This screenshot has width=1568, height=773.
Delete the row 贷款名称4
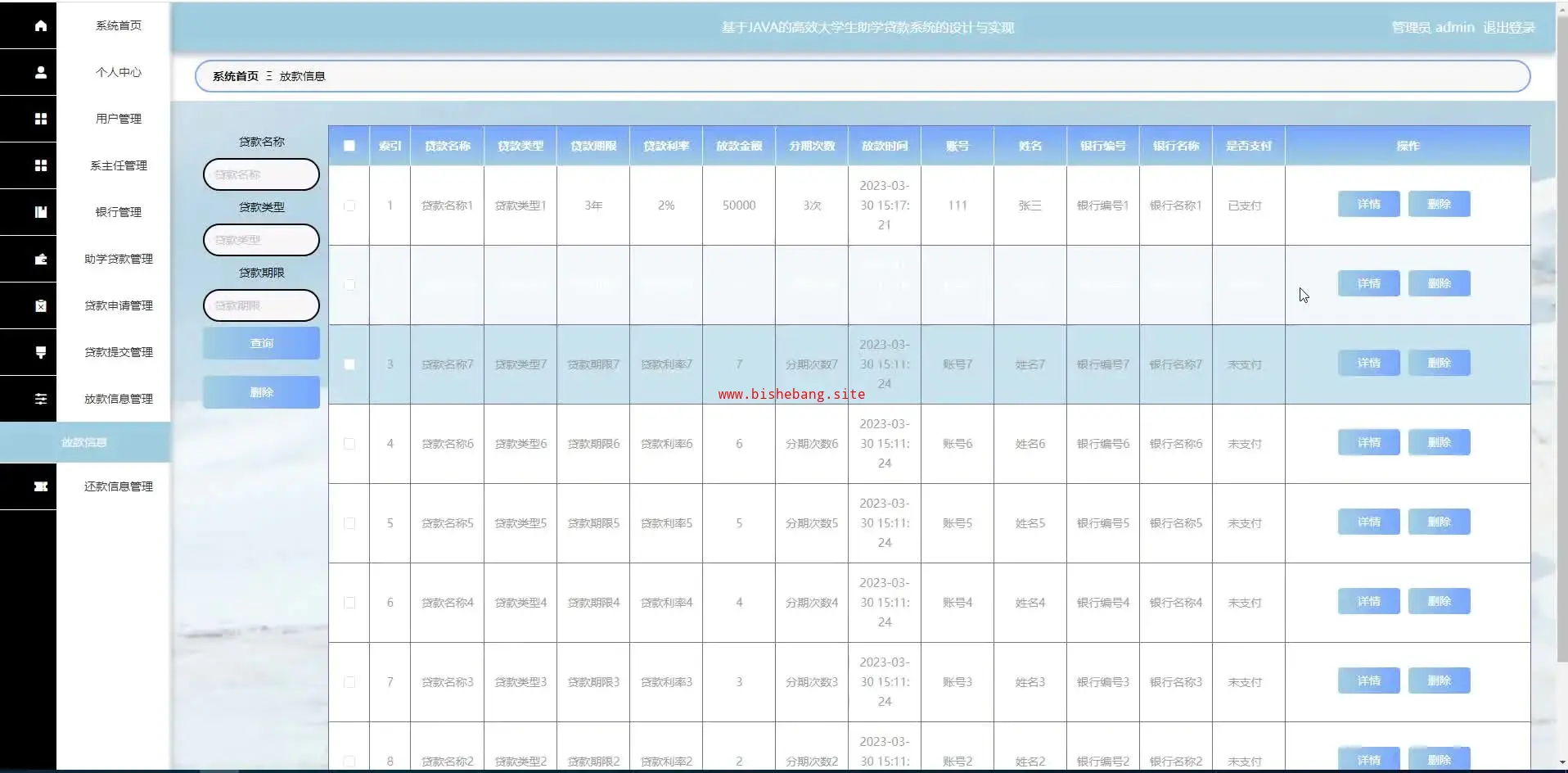click(1439, 601)
